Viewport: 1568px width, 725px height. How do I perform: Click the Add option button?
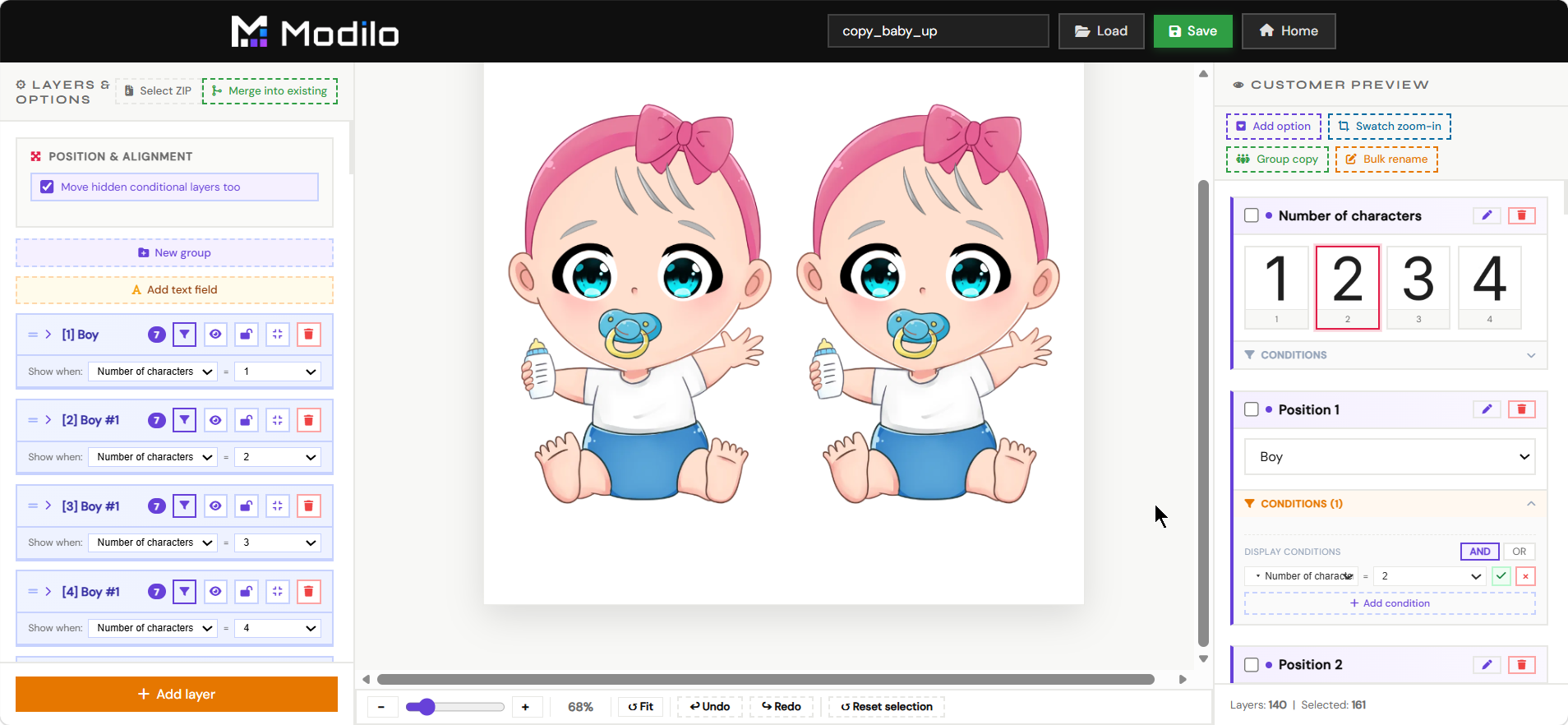[x=1274, y=126]
